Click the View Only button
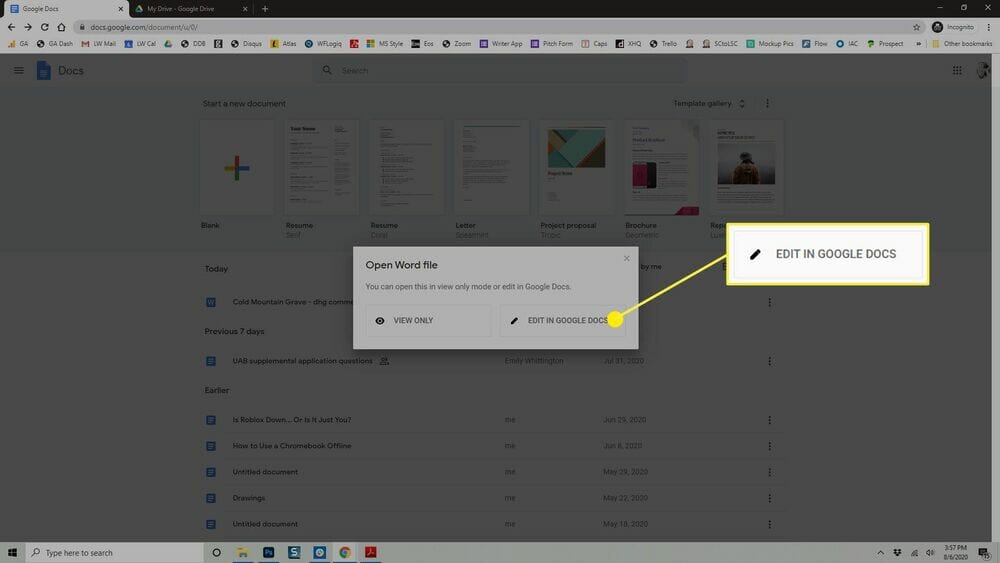This screenshot has width=1000, height=563. pos(427,321)
